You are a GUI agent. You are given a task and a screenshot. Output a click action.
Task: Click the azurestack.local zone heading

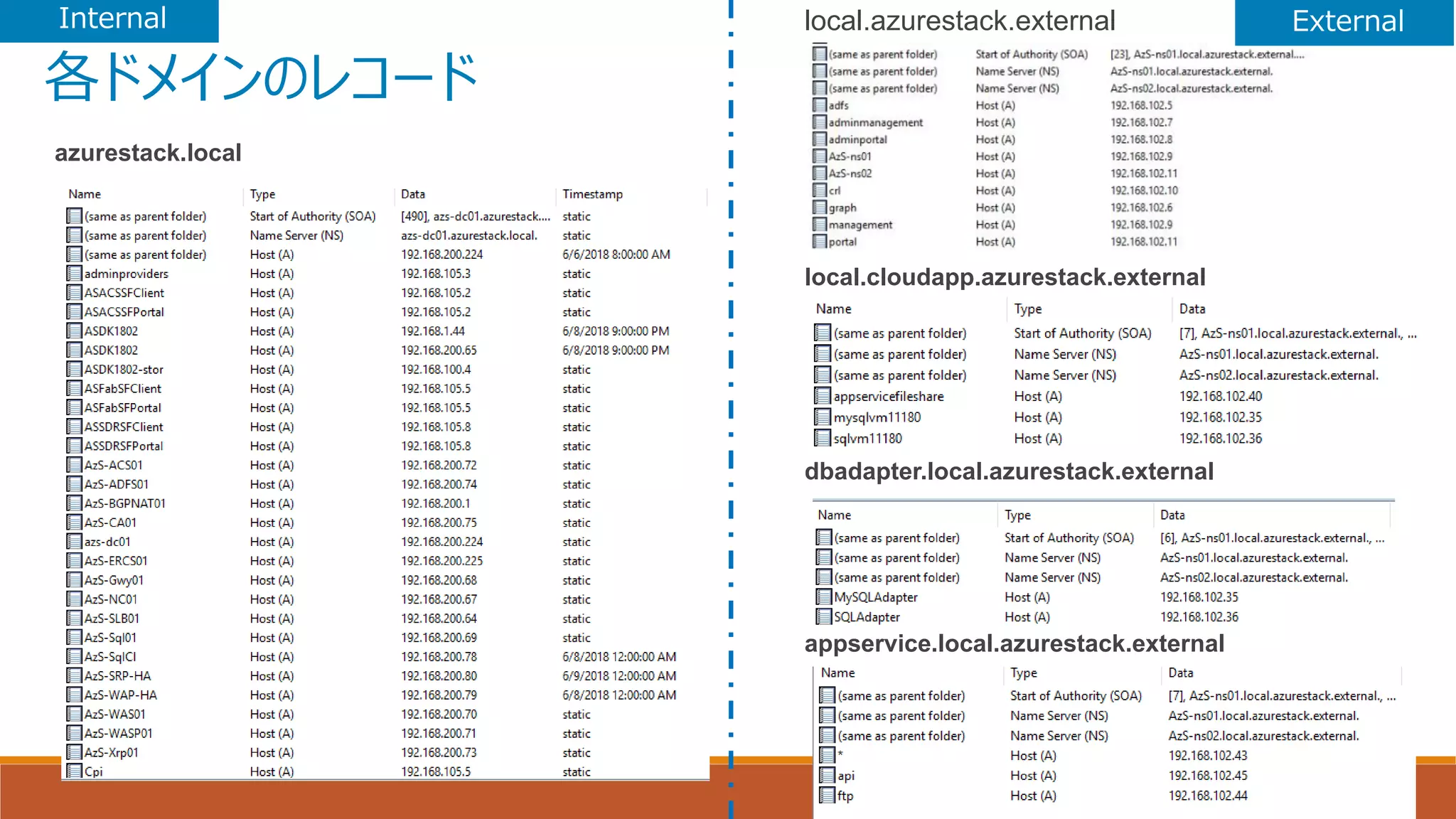[x=148, y=153]
